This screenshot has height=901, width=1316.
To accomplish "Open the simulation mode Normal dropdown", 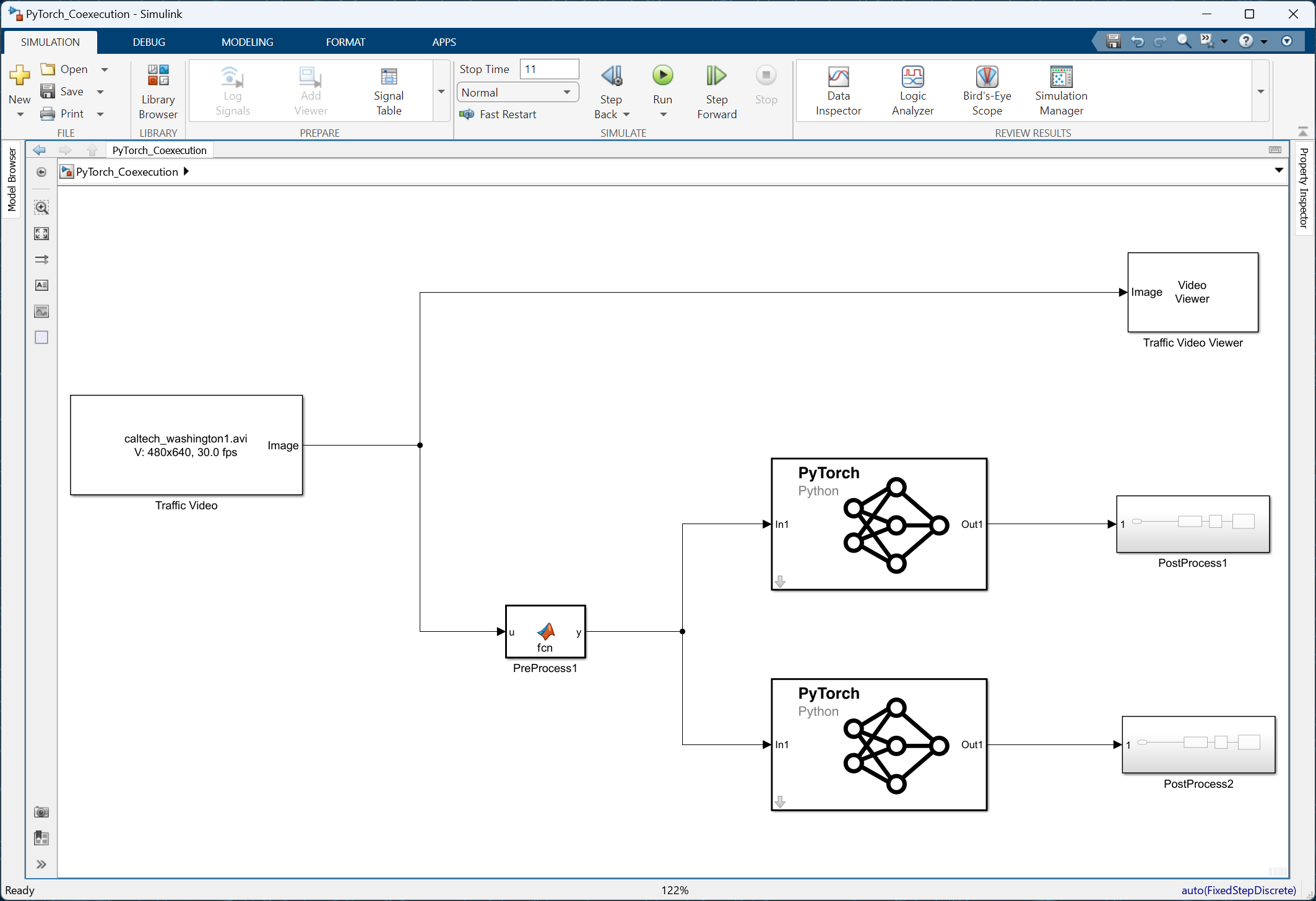I will click(x=517, y=92).
